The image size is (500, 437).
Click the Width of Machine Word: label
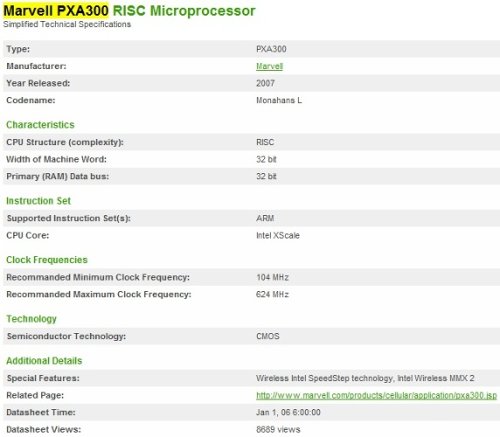pos(56,159)
